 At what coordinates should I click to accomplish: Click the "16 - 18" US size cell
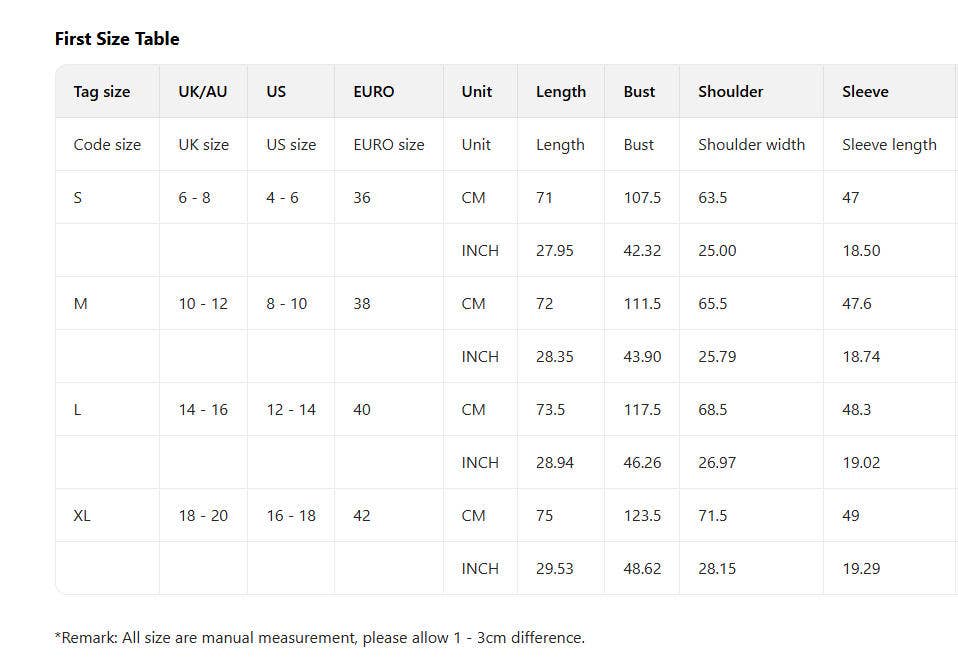[x=291, y=515]
